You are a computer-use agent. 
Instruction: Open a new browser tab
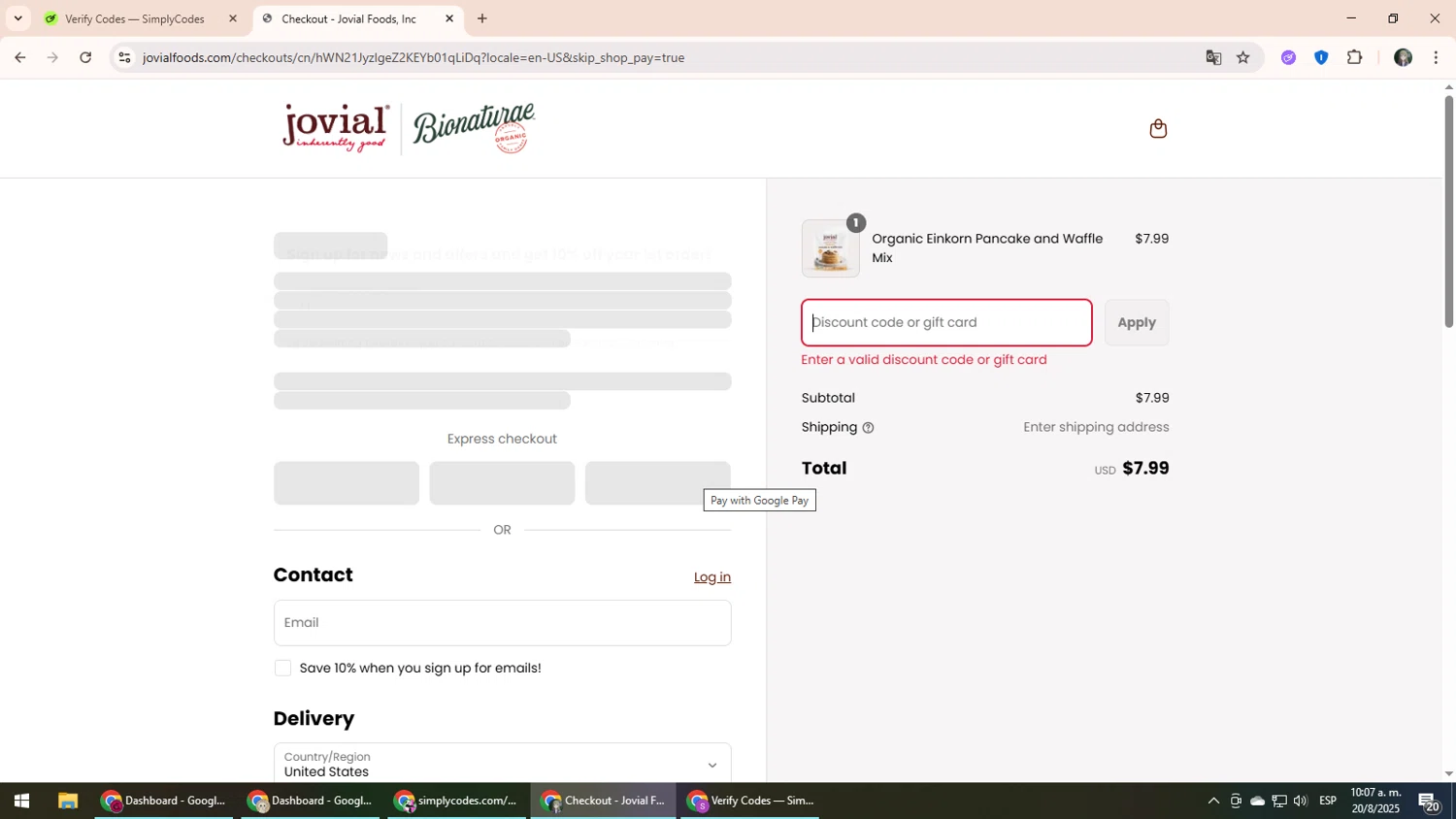[482, 18]
